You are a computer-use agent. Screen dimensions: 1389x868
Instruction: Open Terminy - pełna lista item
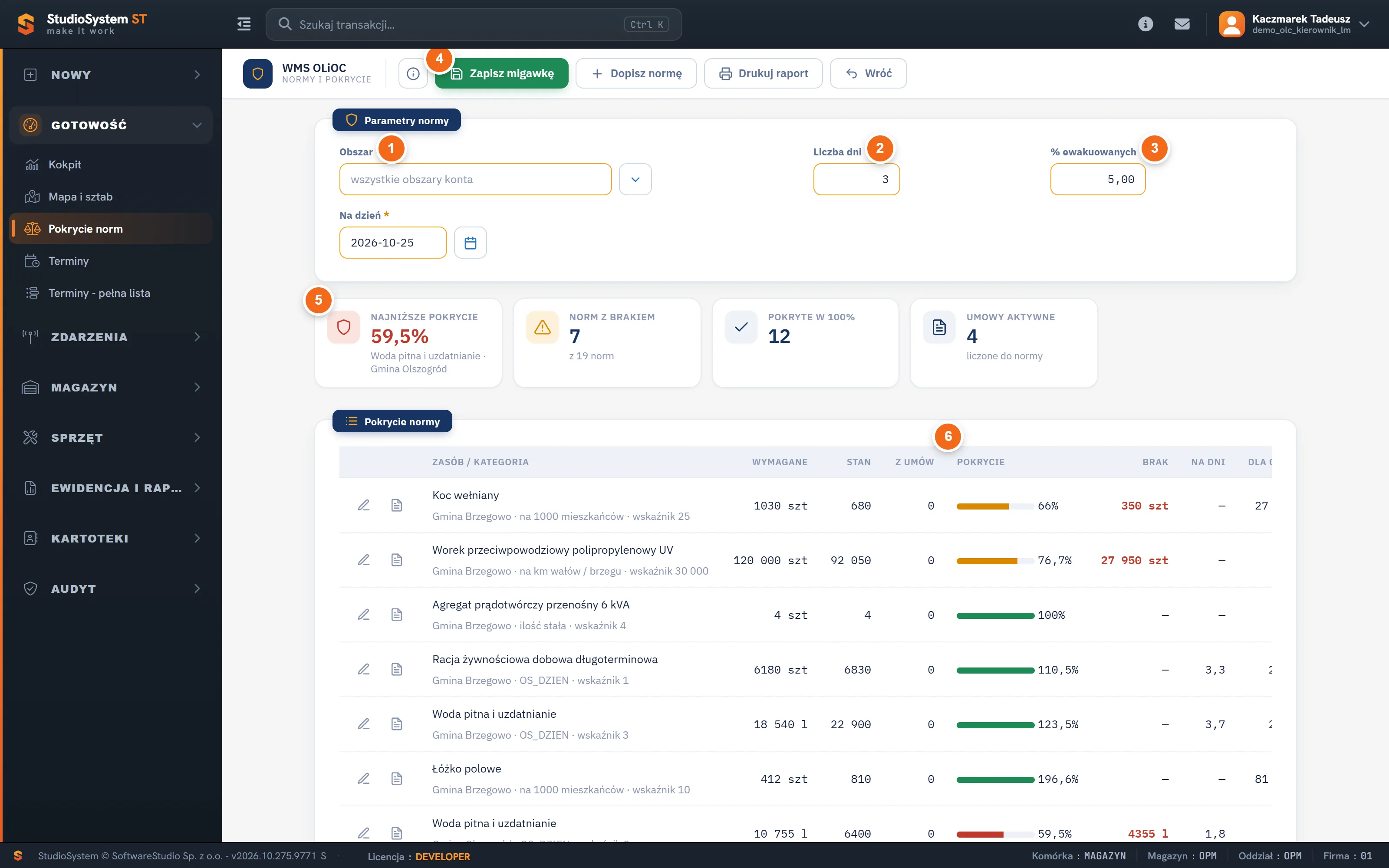(111, 293)
